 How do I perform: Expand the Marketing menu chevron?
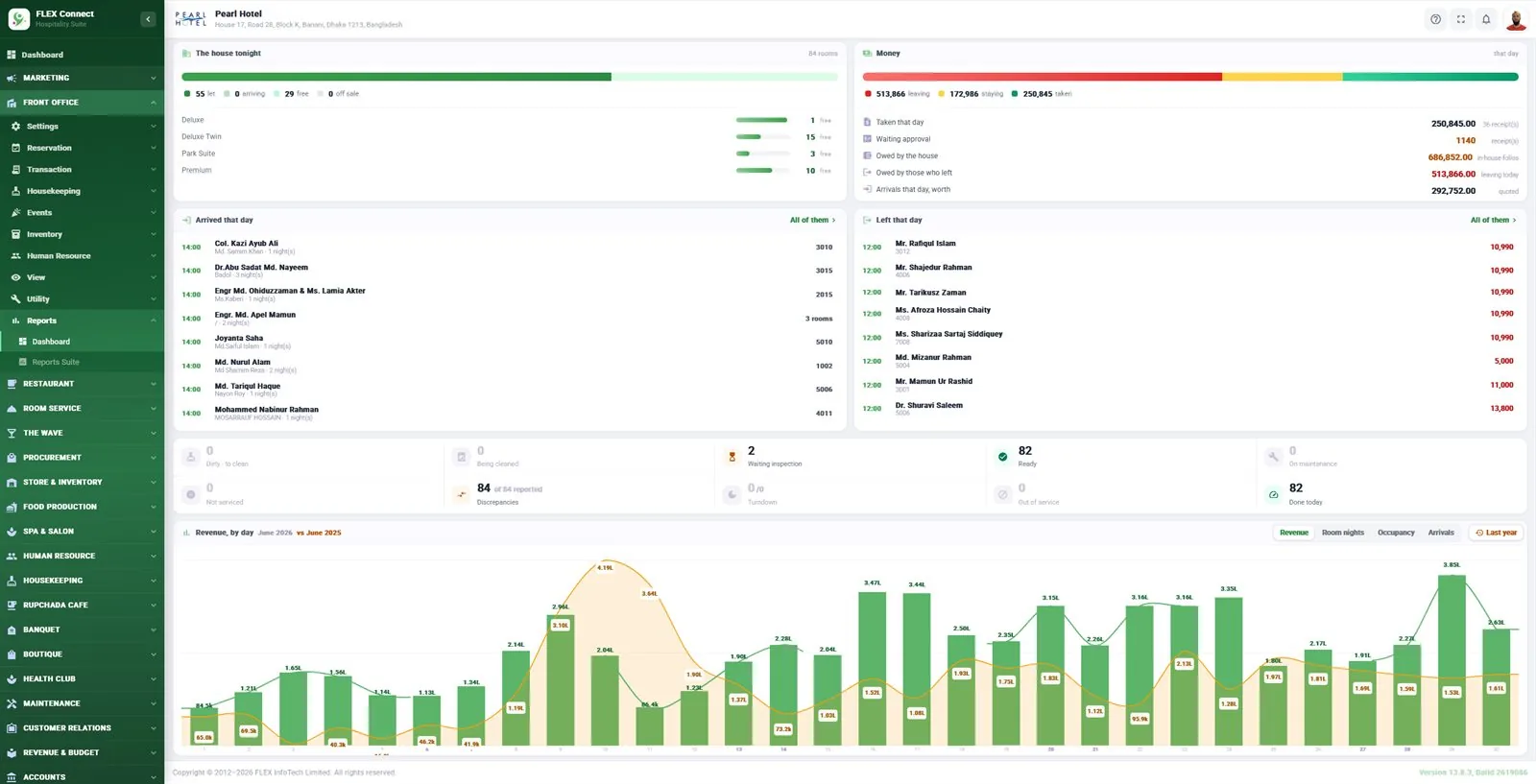click(x=153, y=78)
